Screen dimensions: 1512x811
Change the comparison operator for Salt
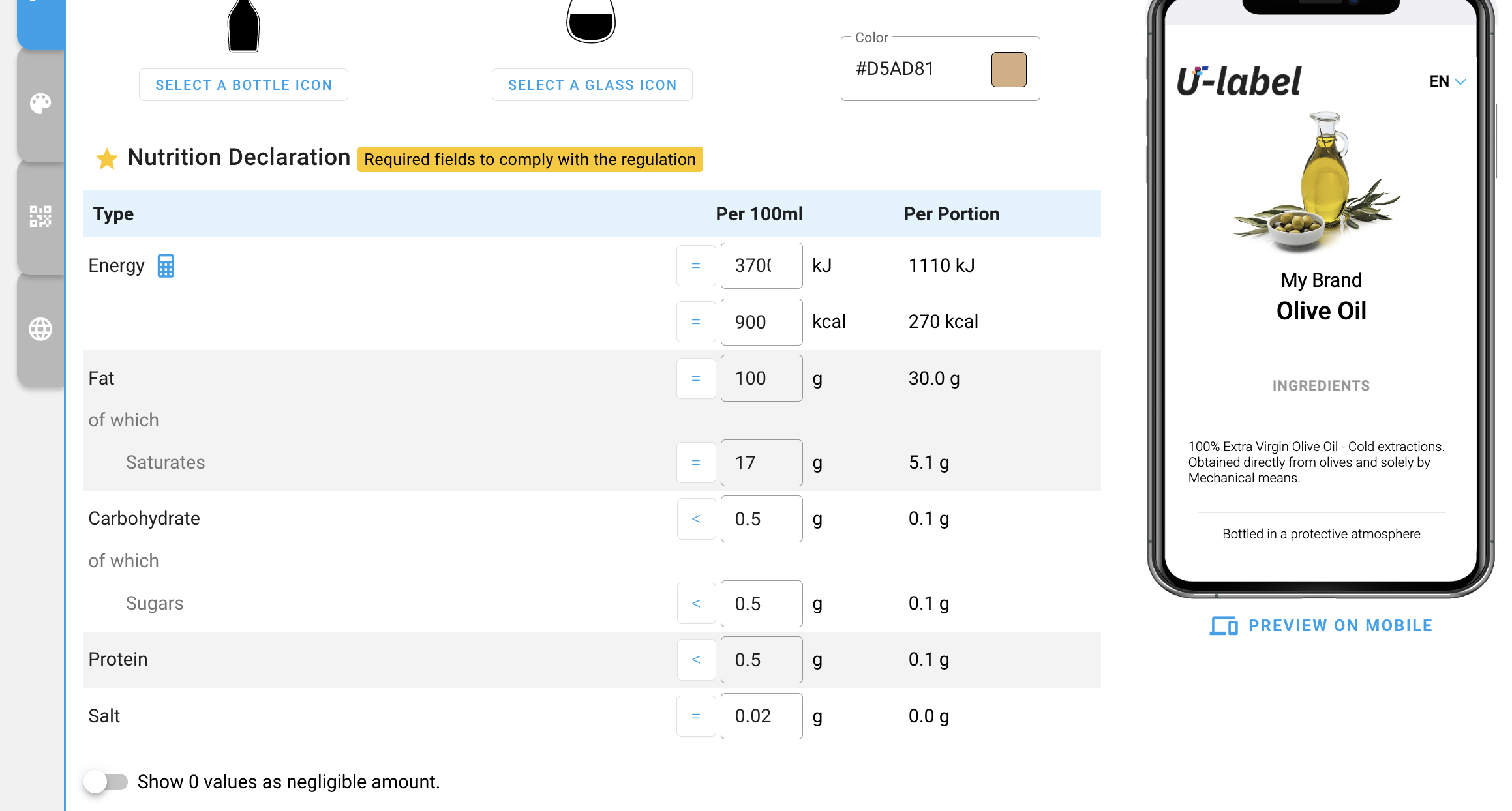pyautogui.click(x=696, y=716)
